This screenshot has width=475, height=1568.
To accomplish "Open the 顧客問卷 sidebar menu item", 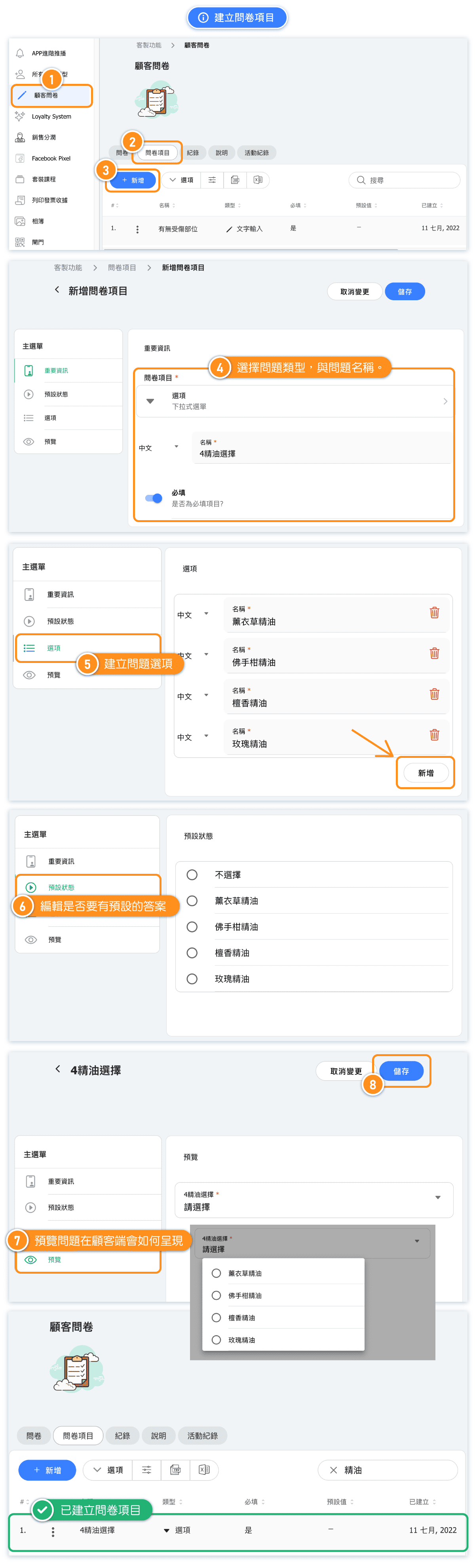I will pyautogui.click(x=51, y=96).
